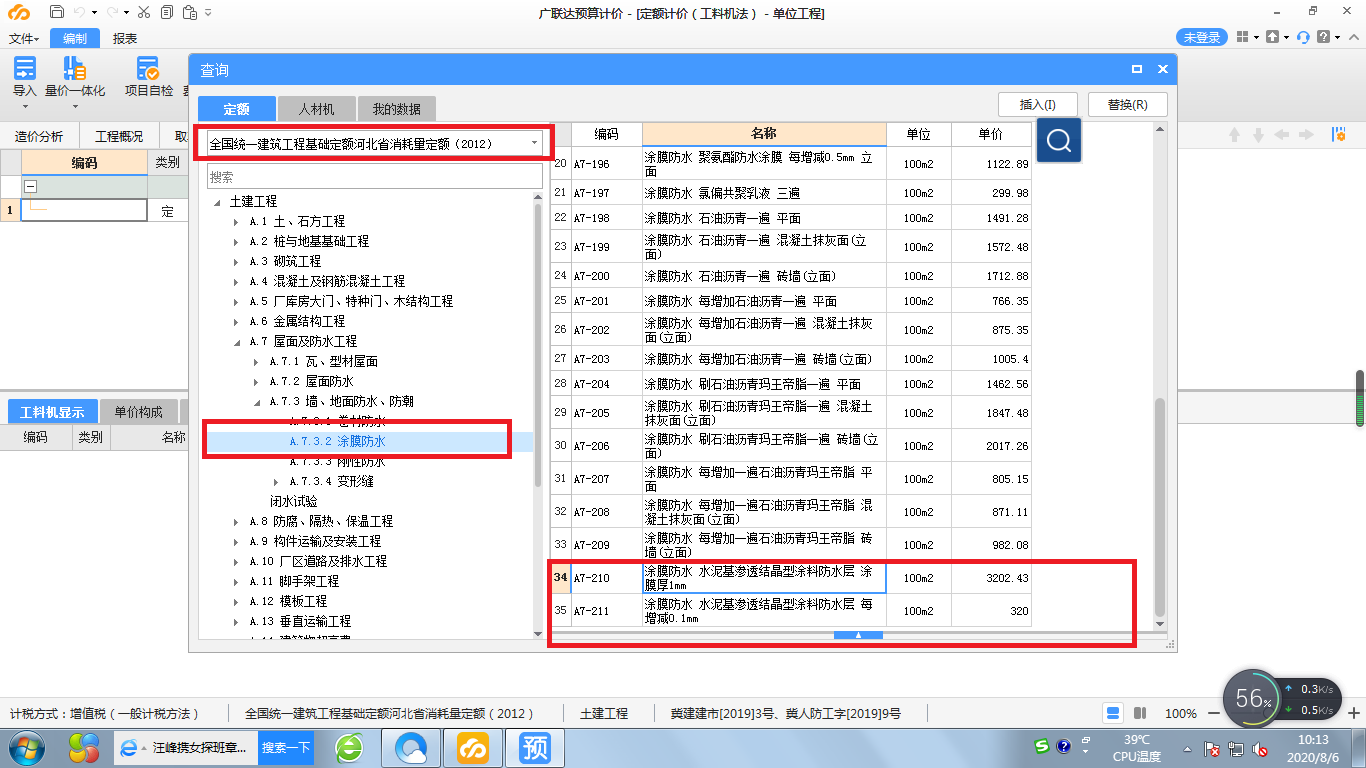Maximize the 查询 dialog

coord(1137,70)
